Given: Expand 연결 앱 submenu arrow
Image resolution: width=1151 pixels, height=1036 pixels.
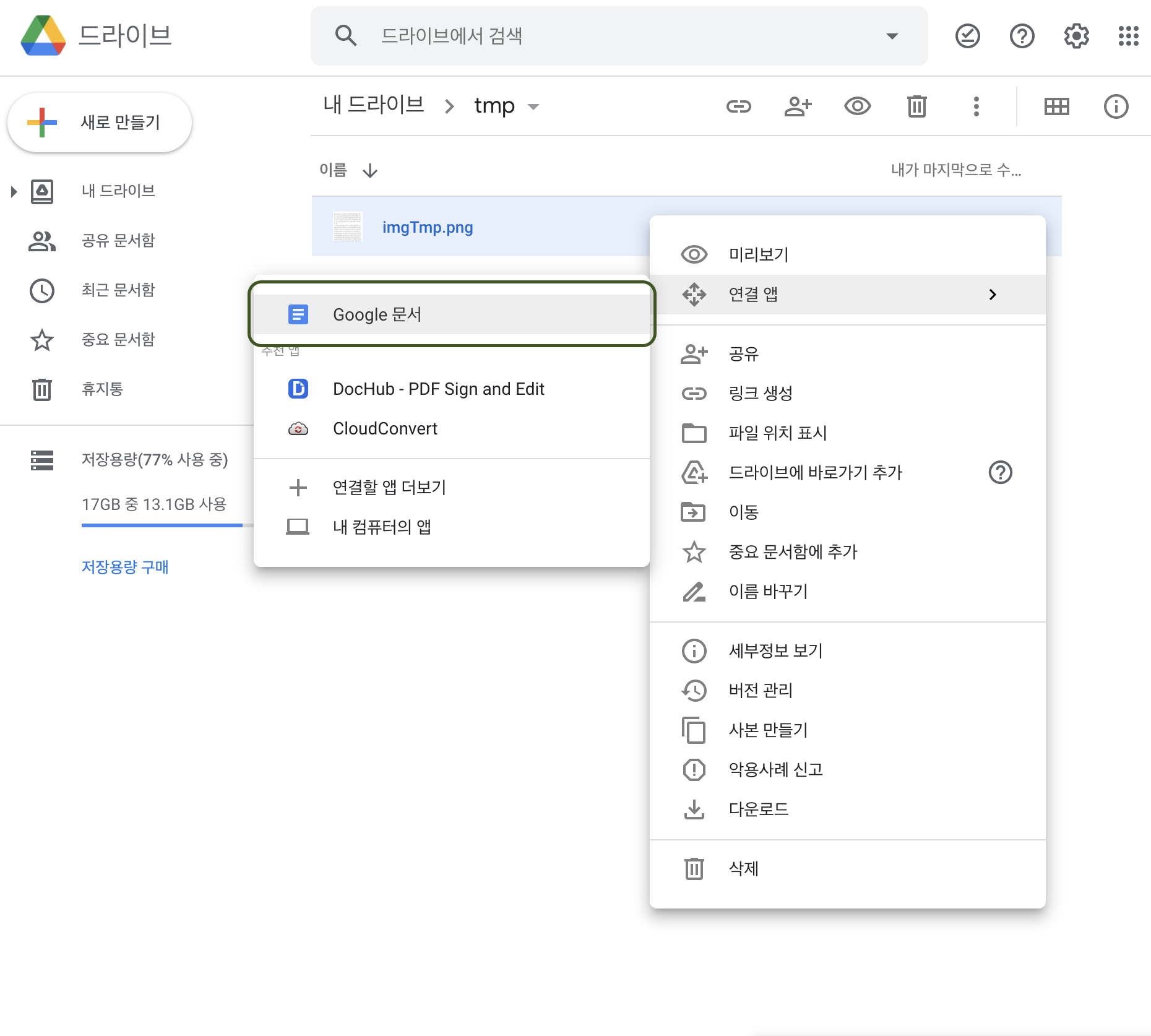Looking at the screenshot, I should [x=992, y=295].
